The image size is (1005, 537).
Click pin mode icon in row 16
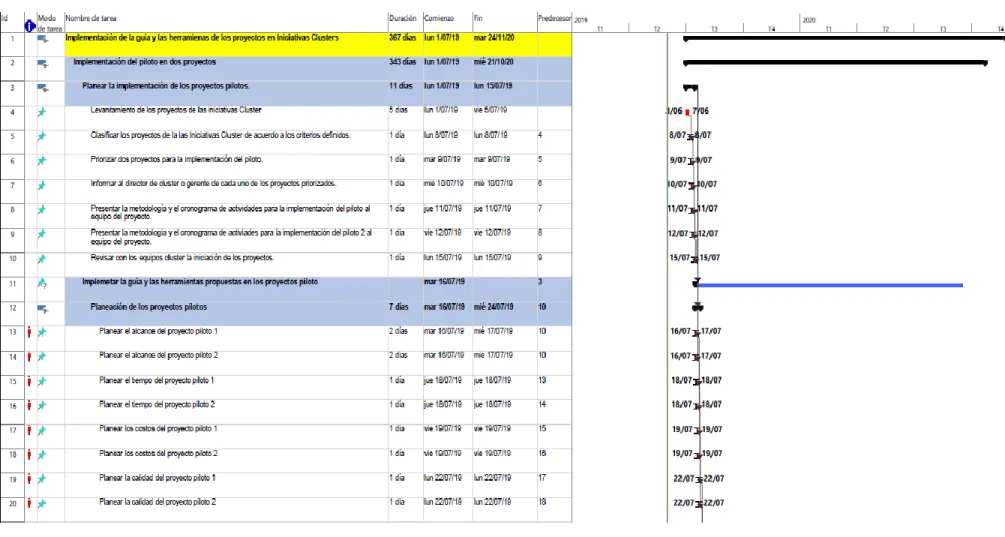coord(42,406)
